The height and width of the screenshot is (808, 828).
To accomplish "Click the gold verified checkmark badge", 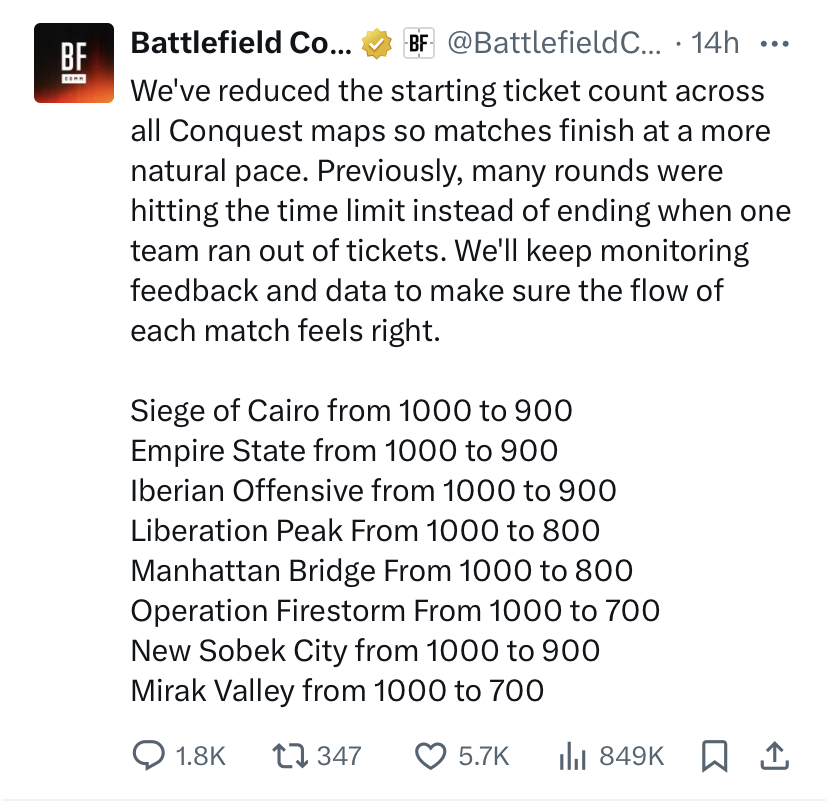I will tap(376, 43).
